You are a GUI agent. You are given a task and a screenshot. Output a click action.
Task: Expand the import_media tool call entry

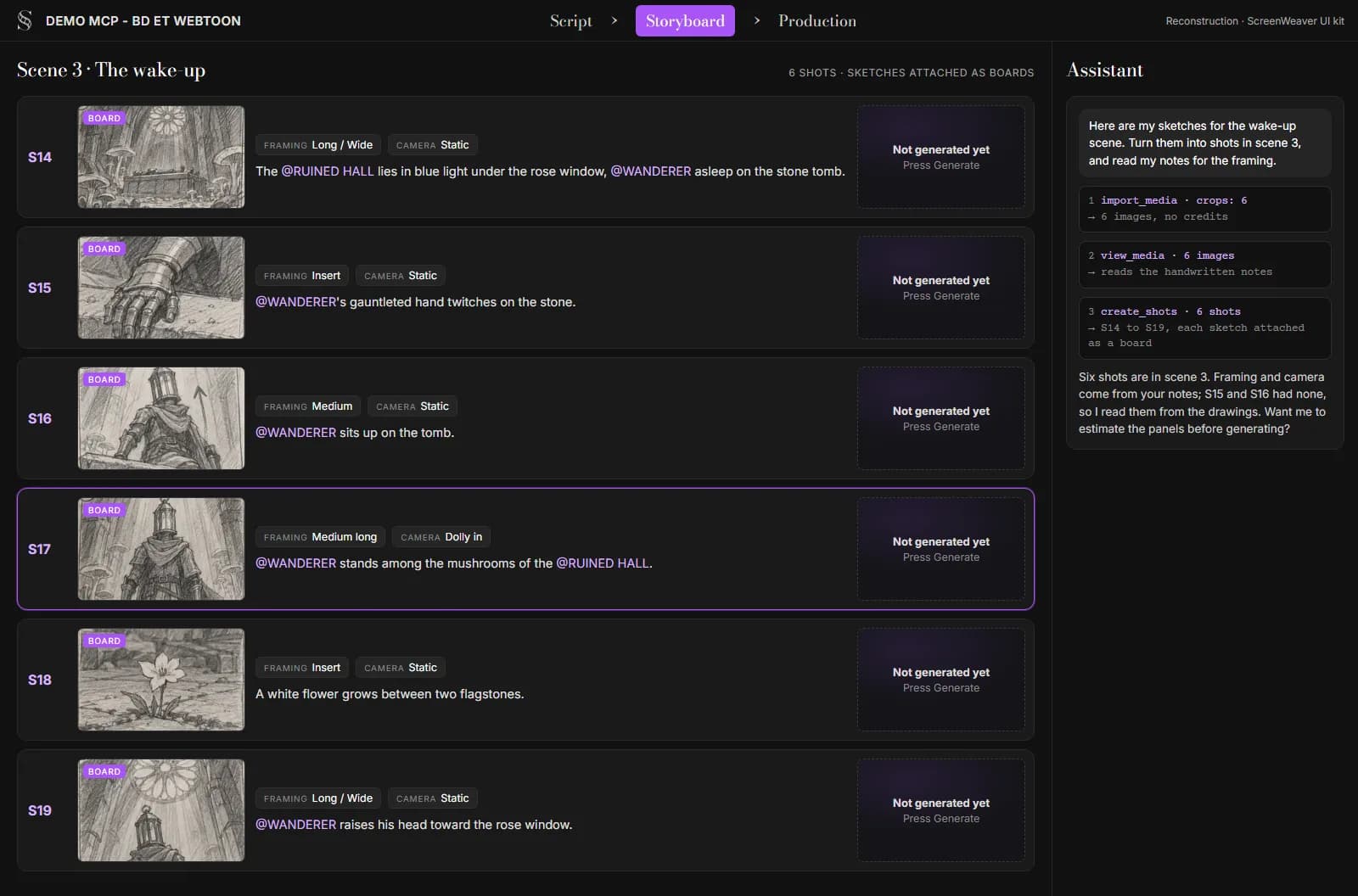[x=1204, y=209]
